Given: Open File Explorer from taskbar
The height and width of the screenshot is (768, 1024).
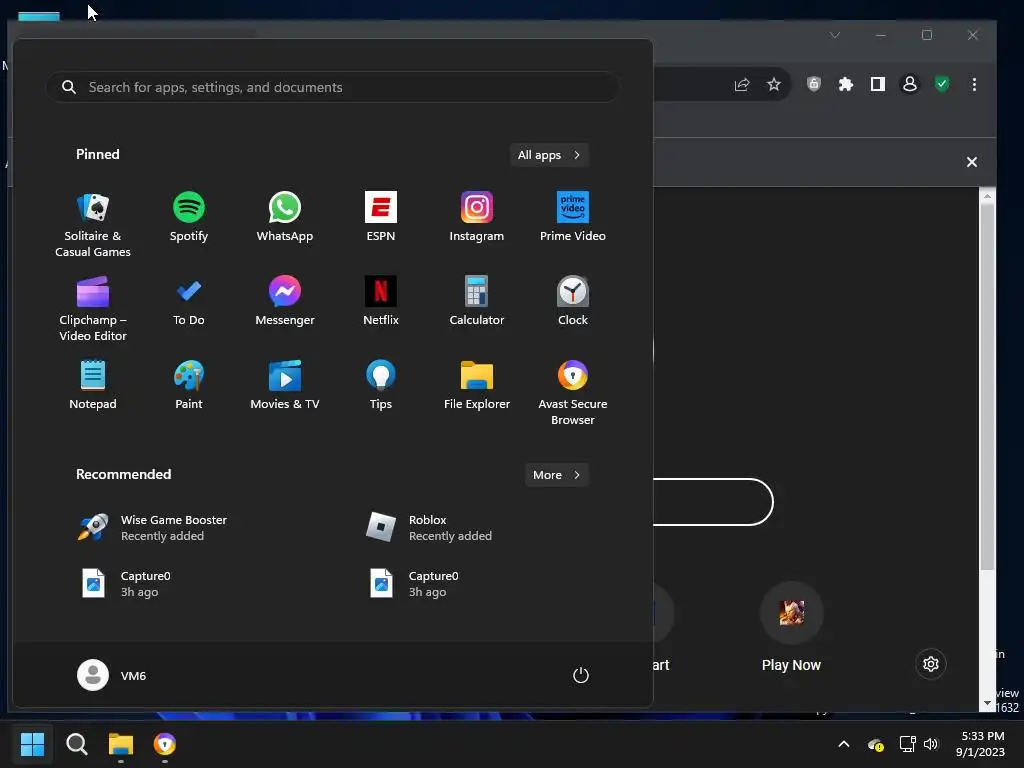Looking at the screenshot, I should [121, 744].
